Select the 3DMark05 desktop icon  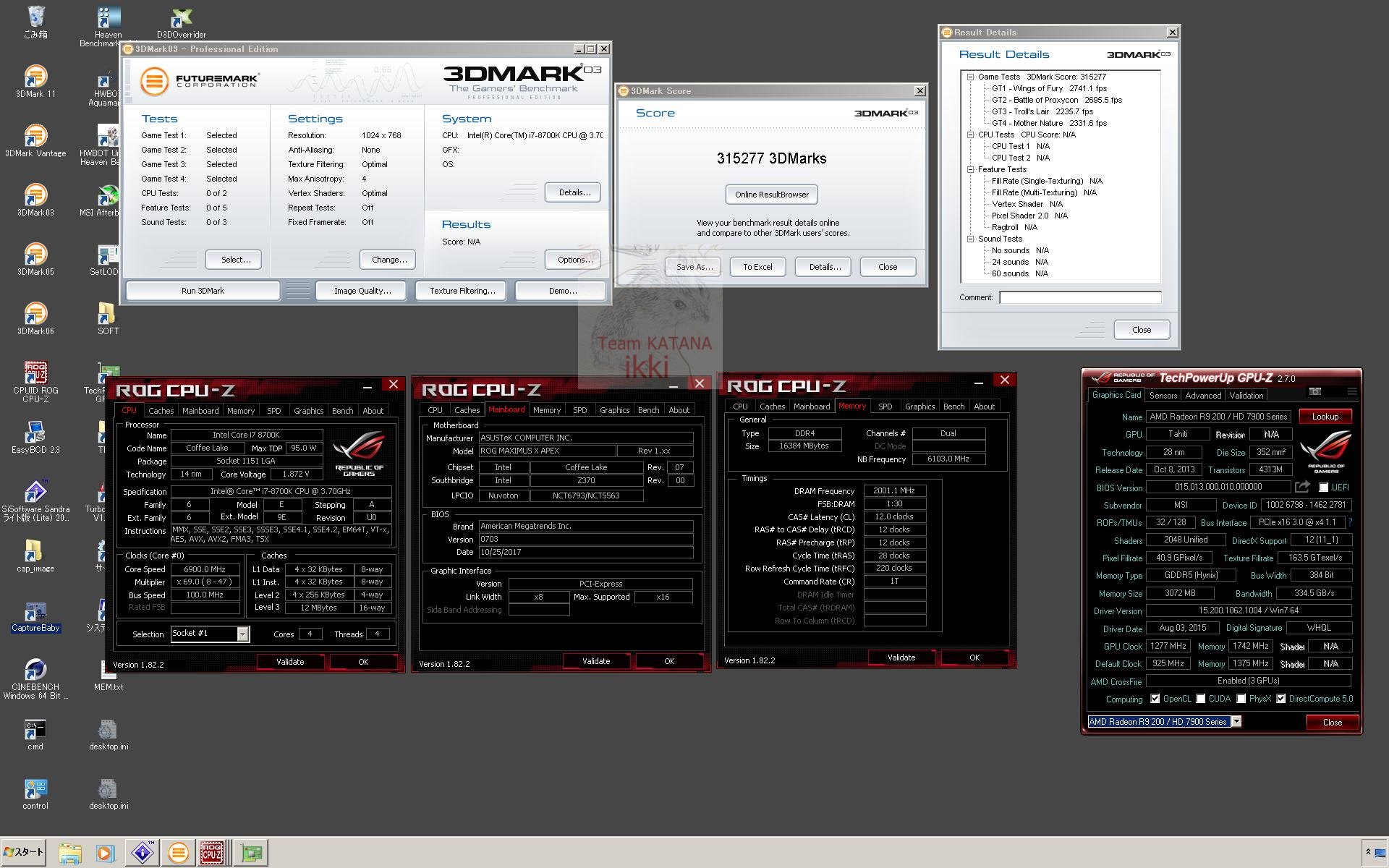click(35, 259)
